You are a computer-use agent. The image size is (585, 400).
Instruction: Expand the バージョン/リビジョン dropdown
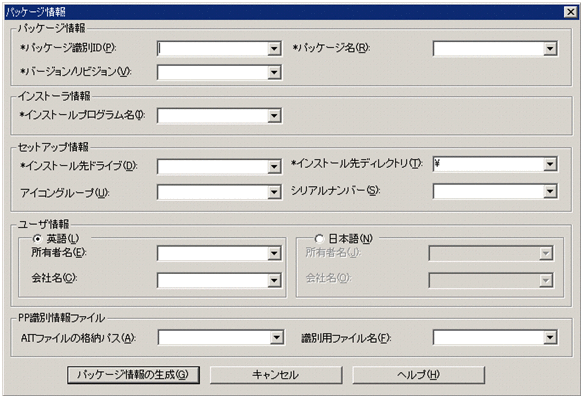pos(274,72)
